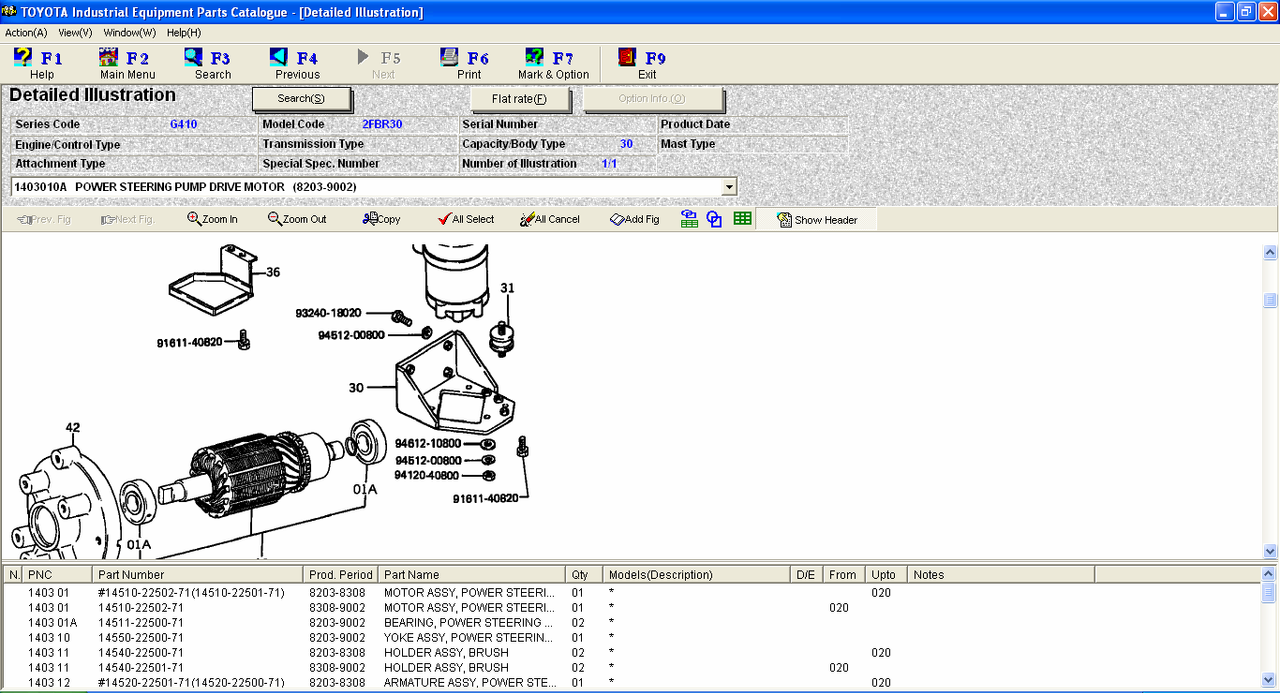Click the Upto column header
The height and width of the screenshot is (693, 1280).
pos(886,575)
